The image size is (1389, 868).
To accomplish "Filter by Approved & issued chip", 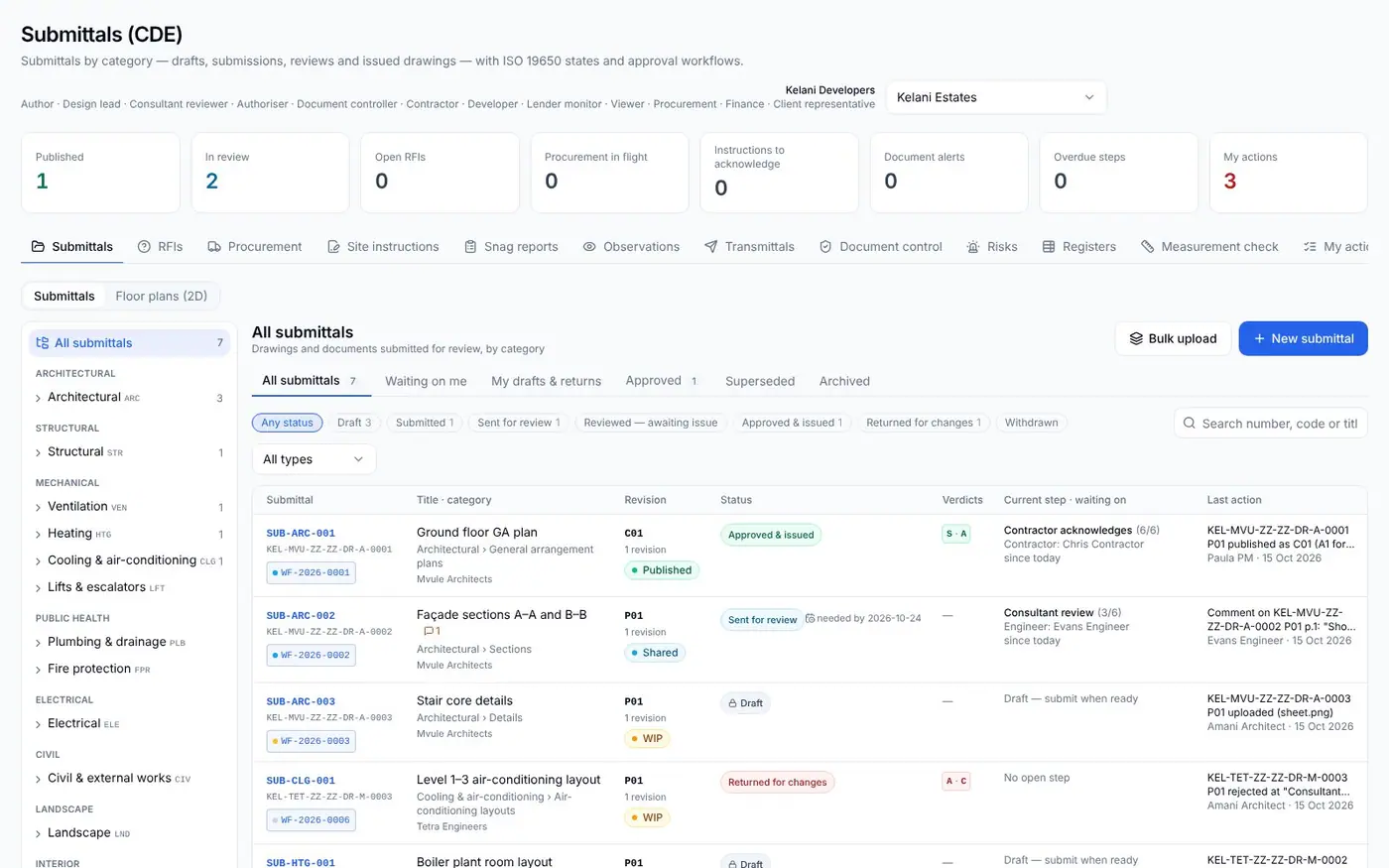I will tap(792, 423).
